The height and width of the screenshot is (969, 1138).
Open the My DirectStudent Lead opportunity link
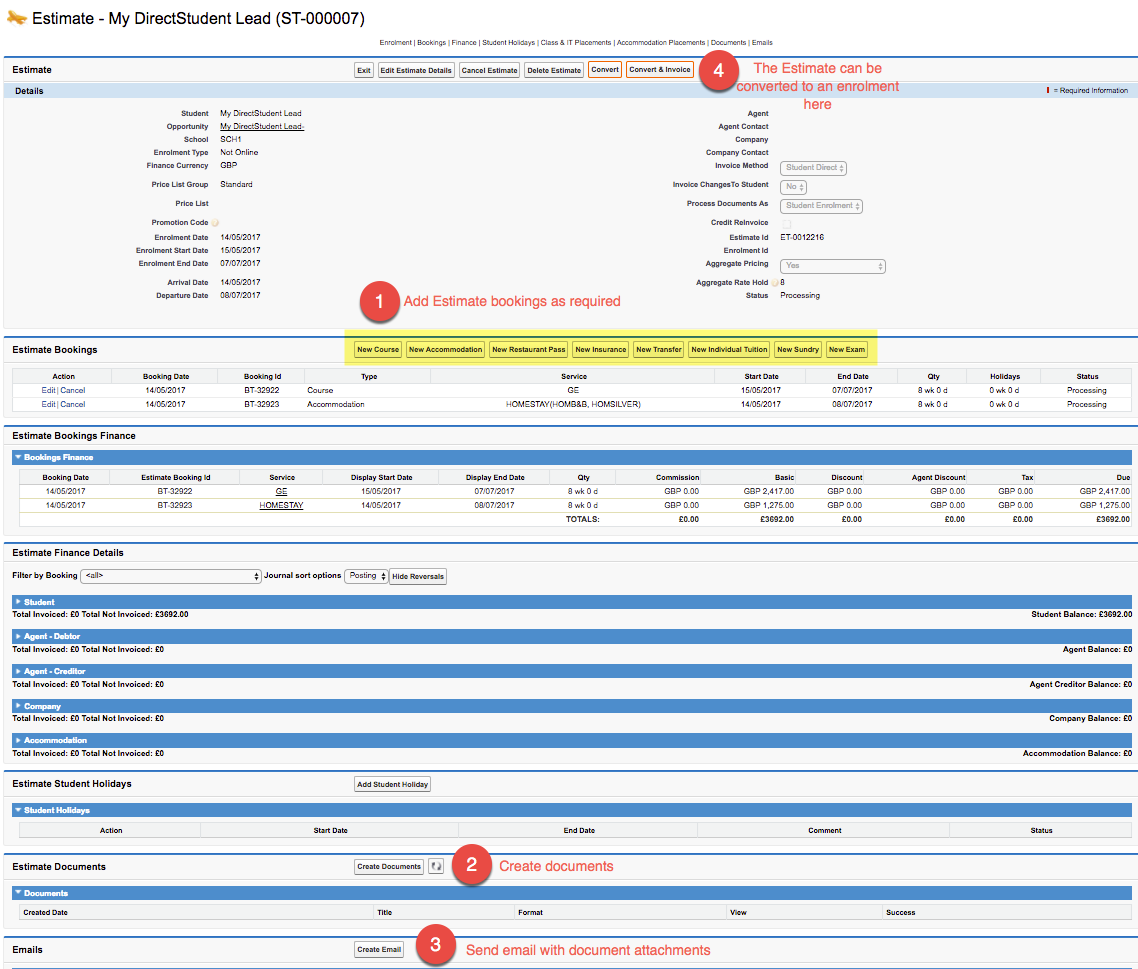pos(262,127)
